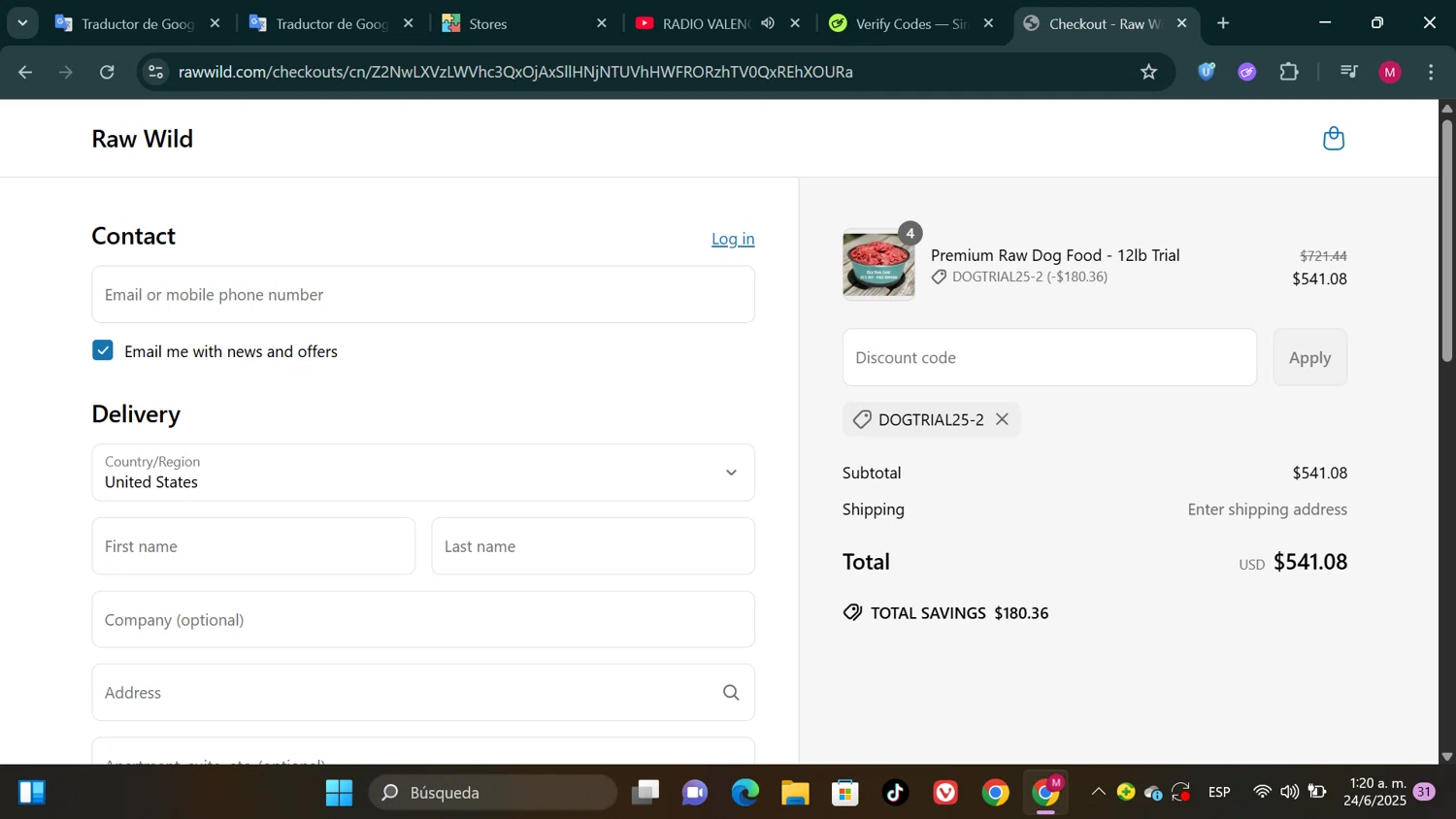This screenshot has width=1456, height=819.
Task: Expand the tab search dropdown
Action: (22, 23)
